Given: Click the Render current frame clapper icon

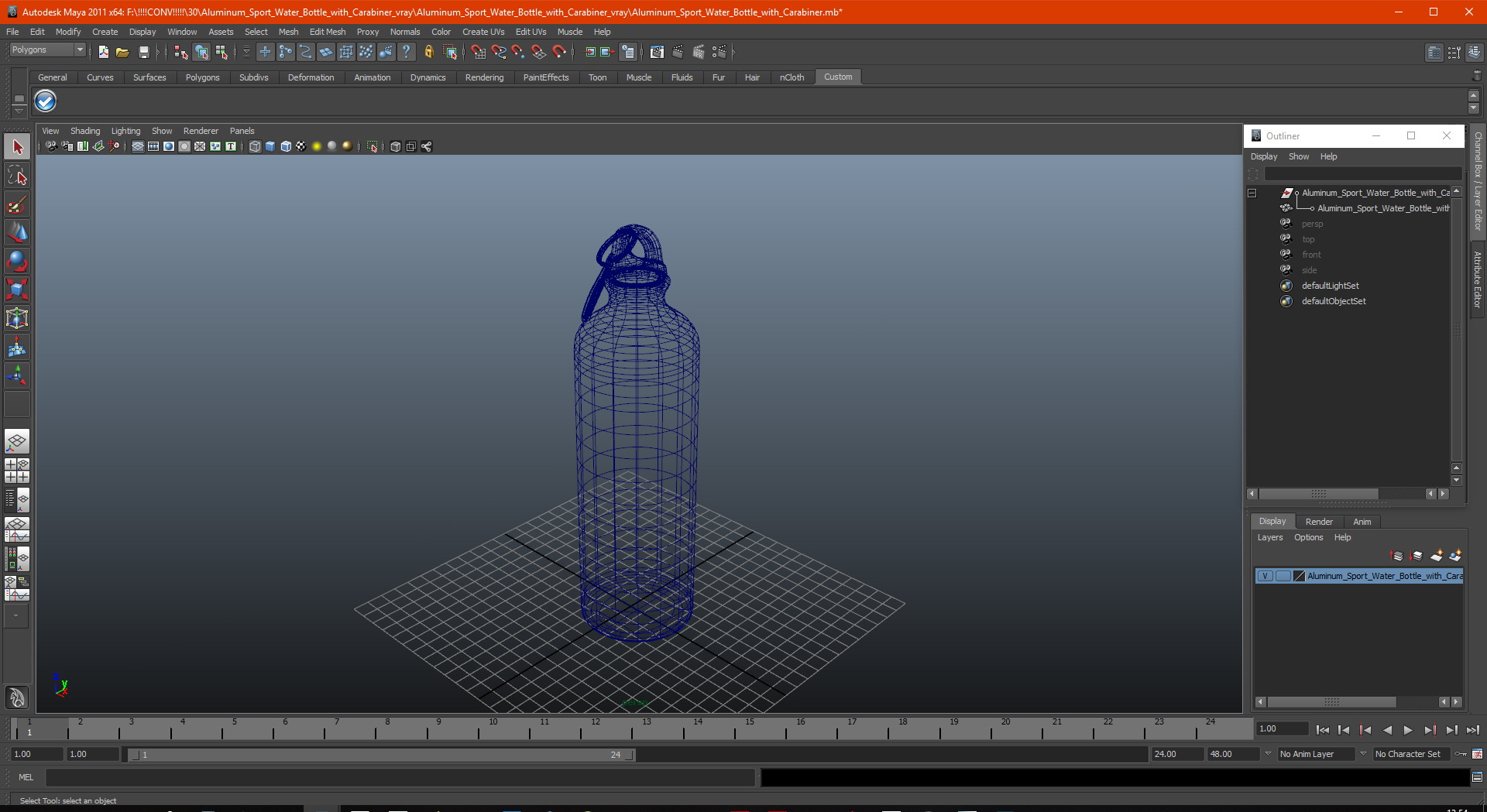Looking at the screenshot, I should (678, 52).
